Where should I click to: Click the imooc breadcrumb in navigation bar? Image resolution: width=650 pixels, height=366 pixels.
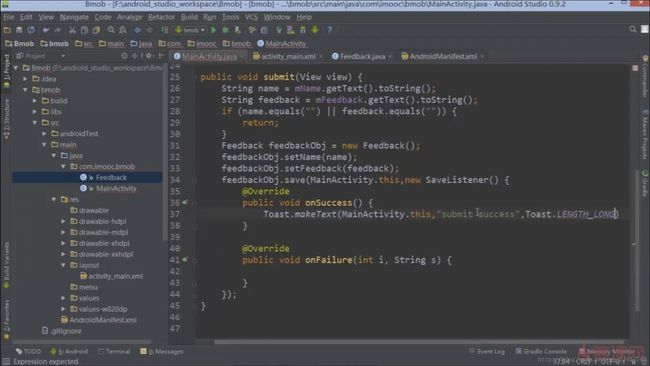click(x=202, y=44)
